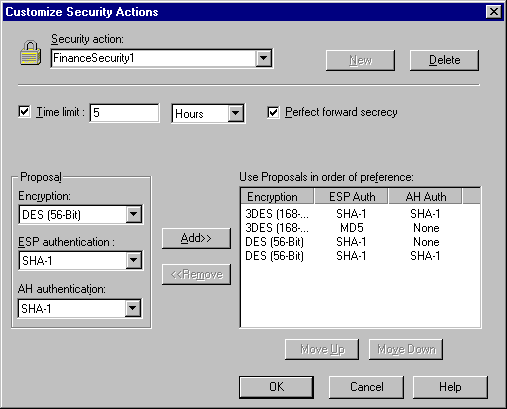Viewport: 507px width, 409px height.
Task: Click the Delete button
Action: point(444,60)
